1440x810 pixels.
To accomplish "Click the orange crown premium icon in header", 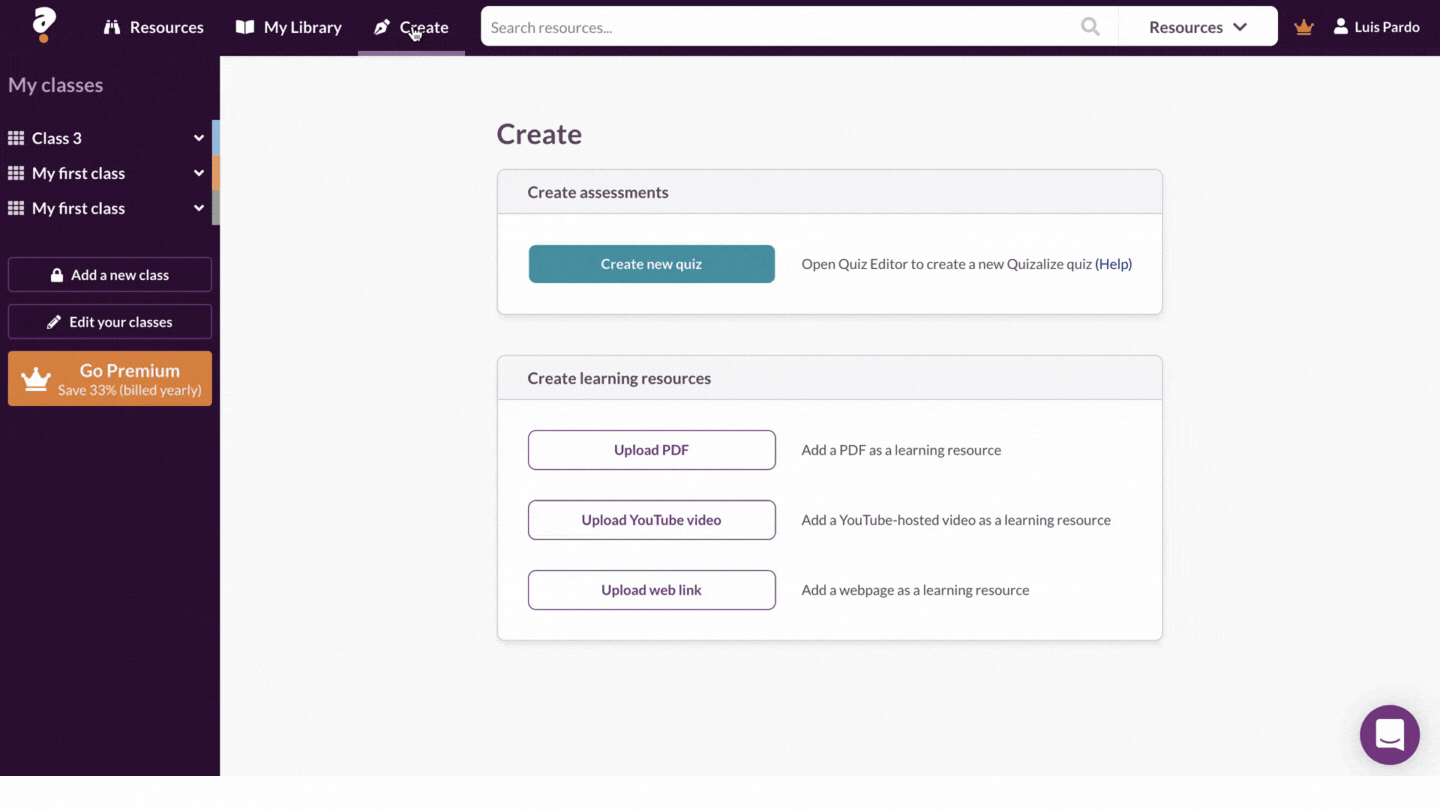I will (x=1303, y=27).
